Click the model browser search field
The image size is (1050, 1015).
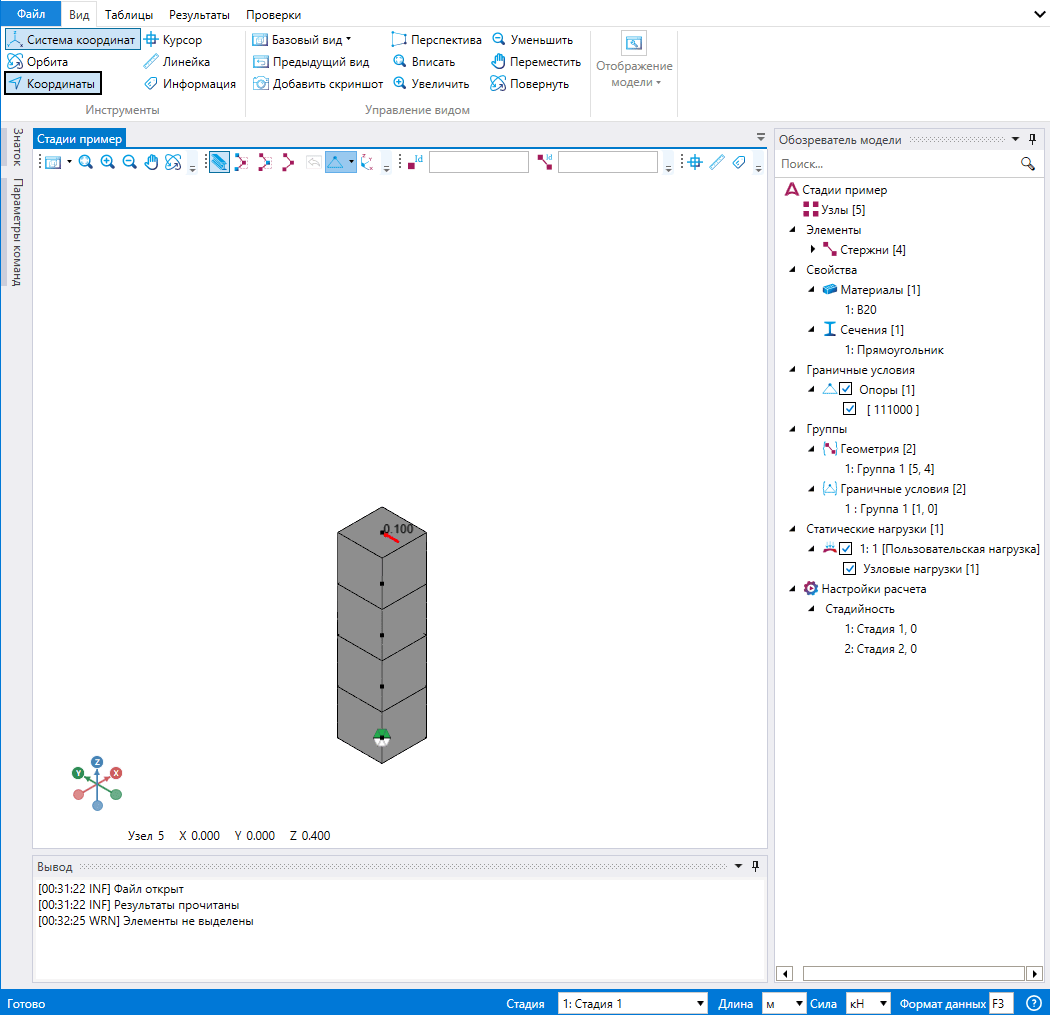coord(897,164)
